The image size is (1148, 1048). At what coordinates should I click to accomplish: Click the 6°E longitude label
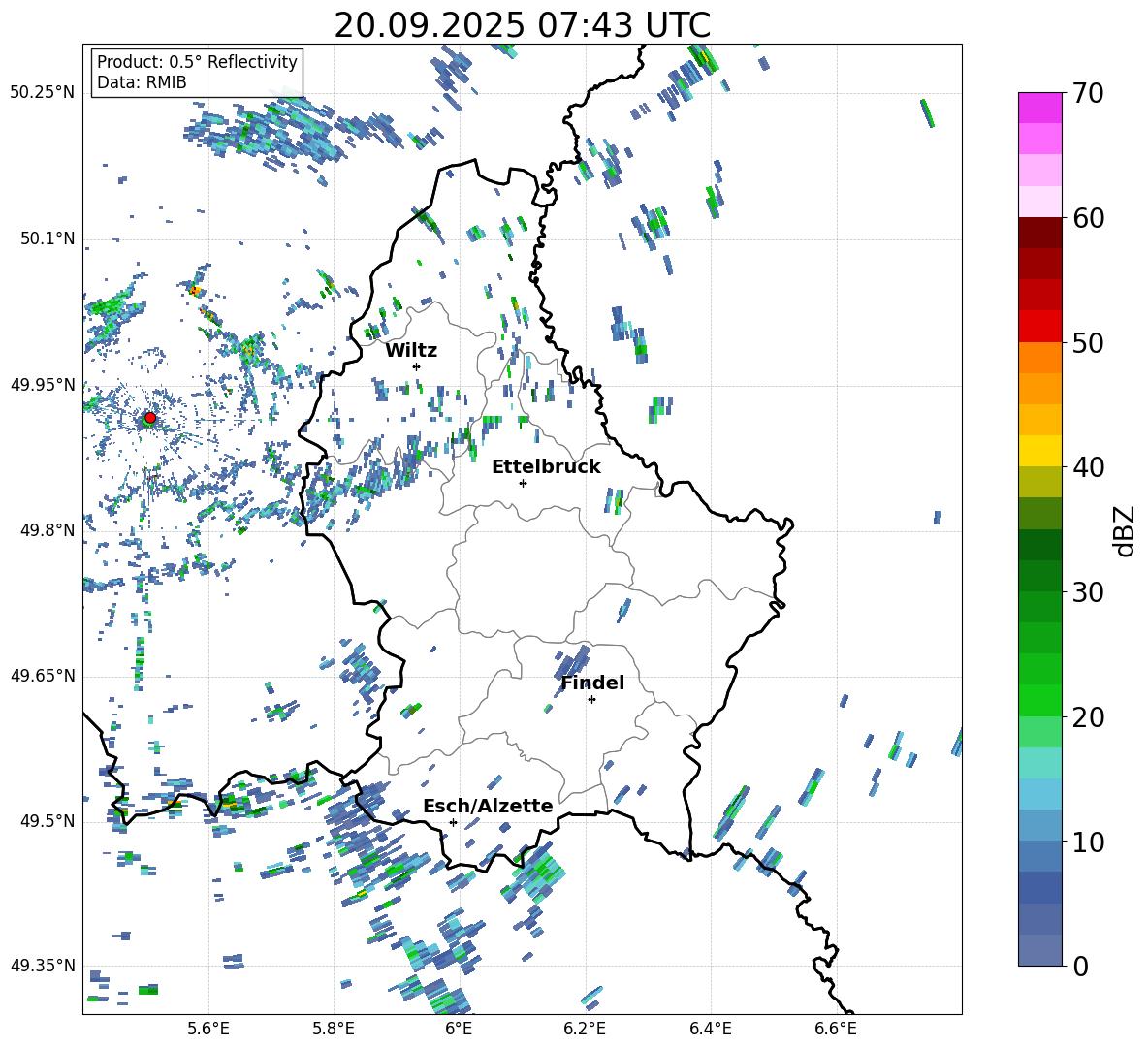pyautogui.click(x=459, y=1029)
